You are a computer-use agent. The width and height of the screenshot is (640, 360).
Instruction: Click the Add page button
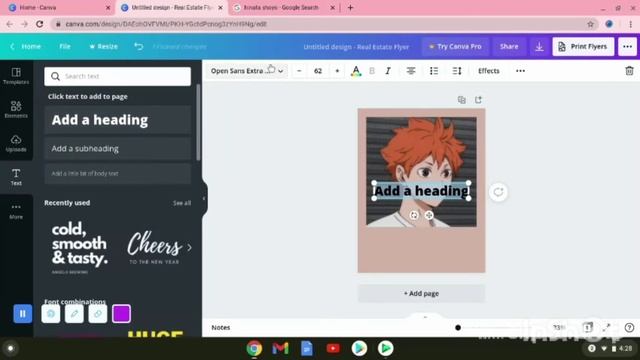(x=421, y=293)
